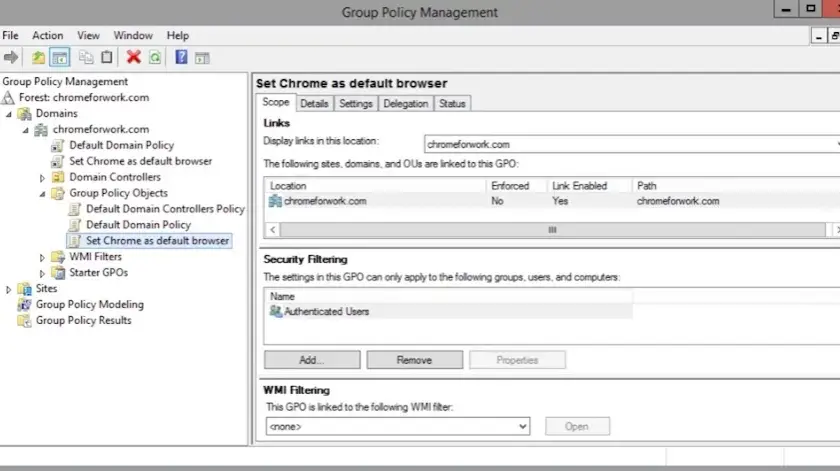Click the 'Yes' value under Link Enabled
The height and width of the screenshot is (471, 840).
pyautogui.click(x=560, y=201)
